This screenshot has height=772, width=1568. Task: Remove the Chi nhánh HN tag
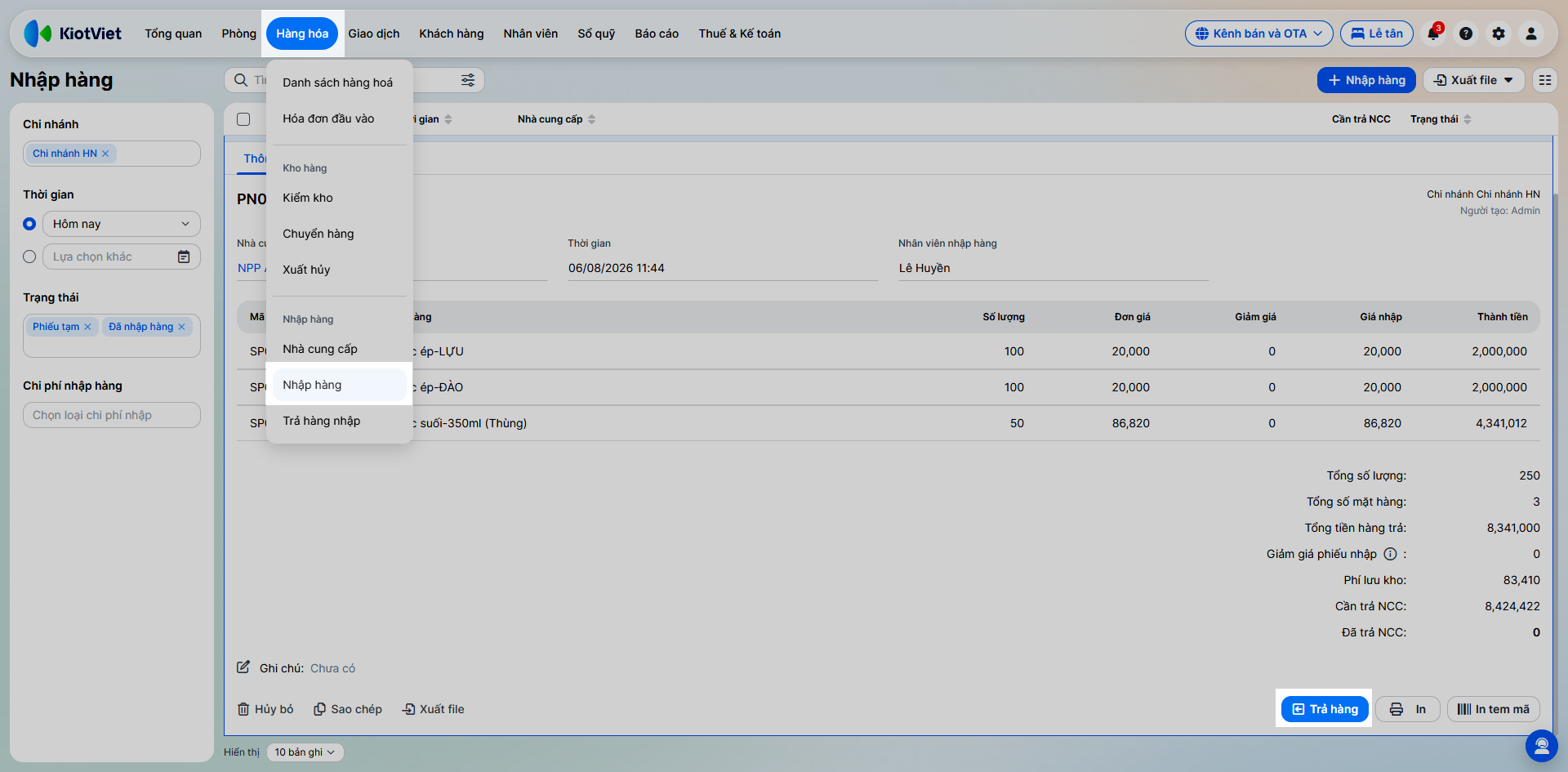105,154
